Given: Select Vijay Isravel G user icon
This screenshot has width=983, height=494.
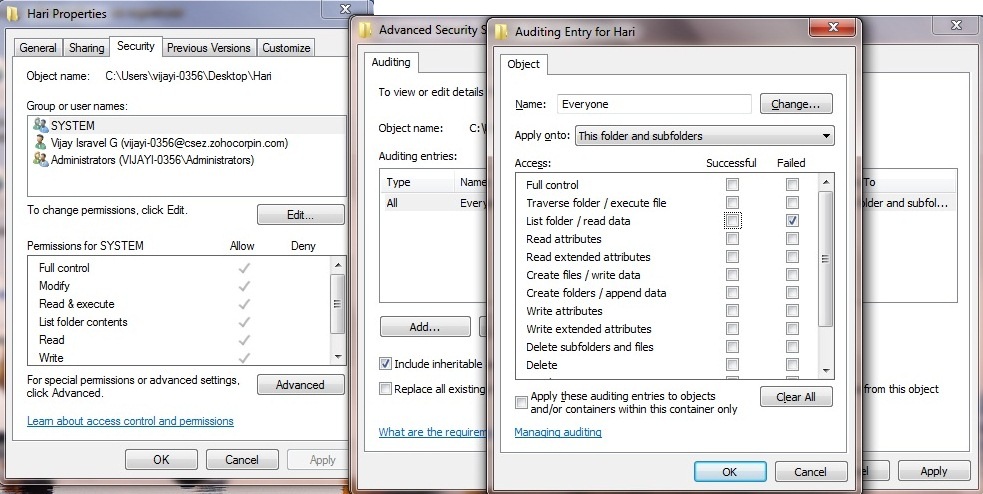Looking at the screenshot, I should coord(41,142).
